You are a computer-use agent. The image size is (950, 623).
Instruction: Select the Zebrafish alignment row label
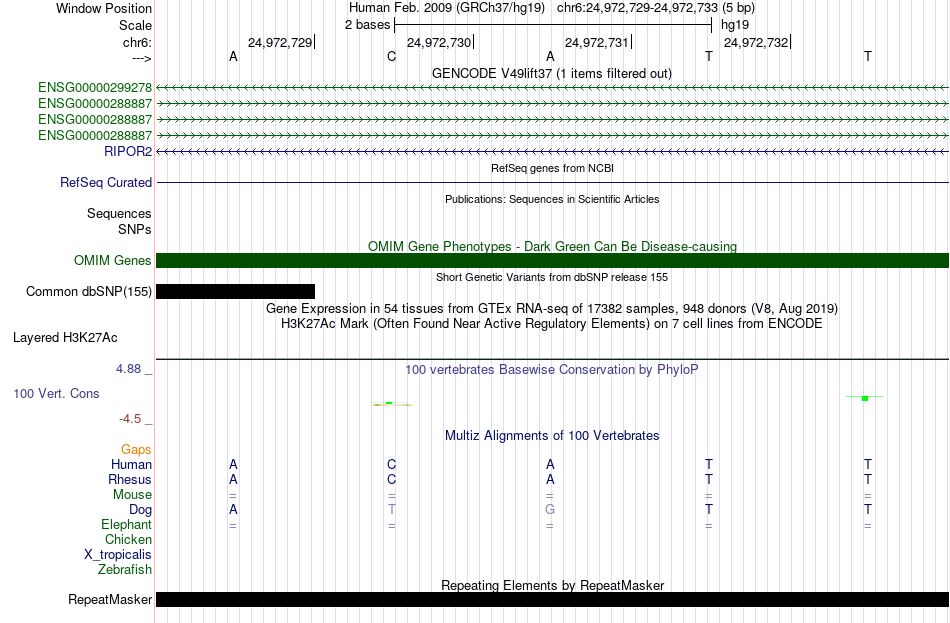(x=124, y=570)
